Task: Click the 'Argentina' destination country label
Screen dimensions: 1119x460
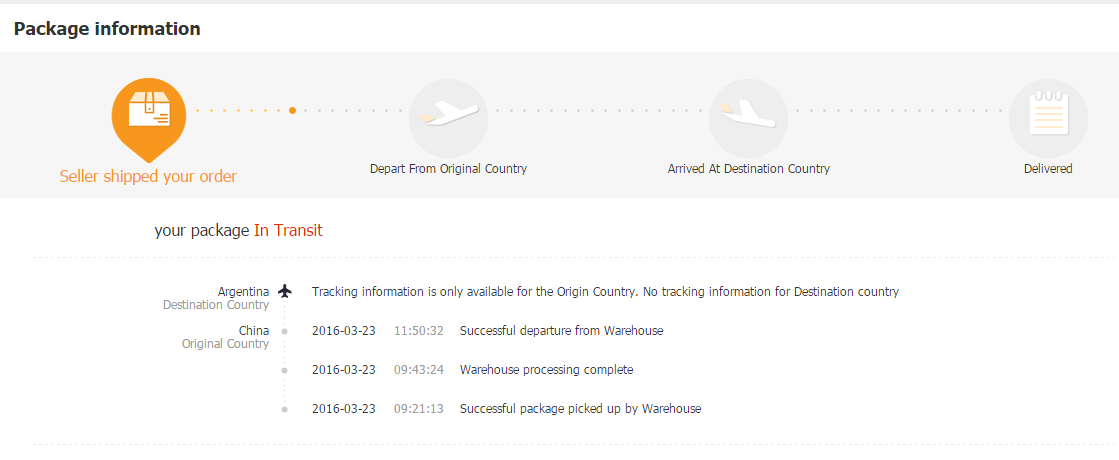Action: [243, 291]
